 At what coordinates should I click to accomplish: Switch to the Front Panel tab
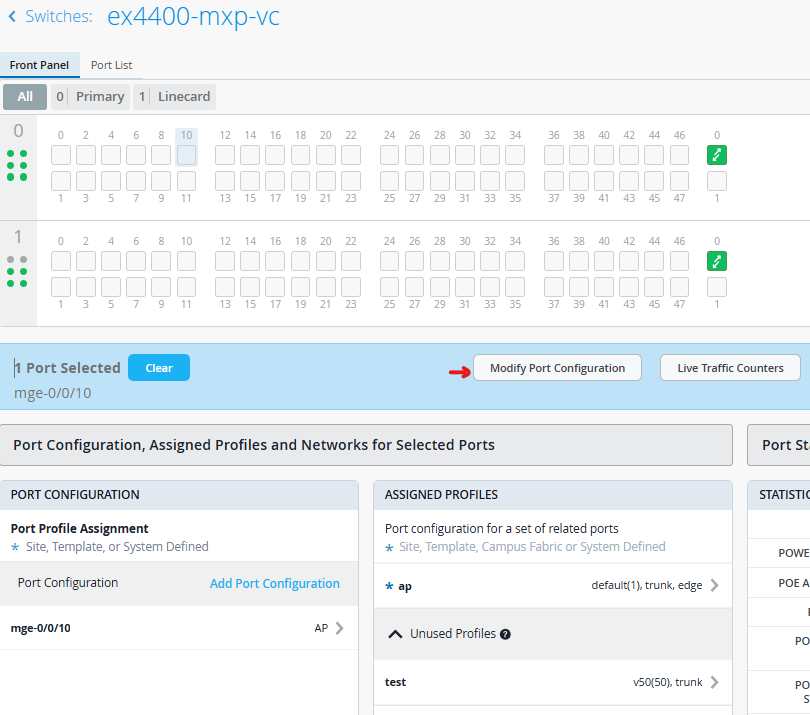coord(39,65)
